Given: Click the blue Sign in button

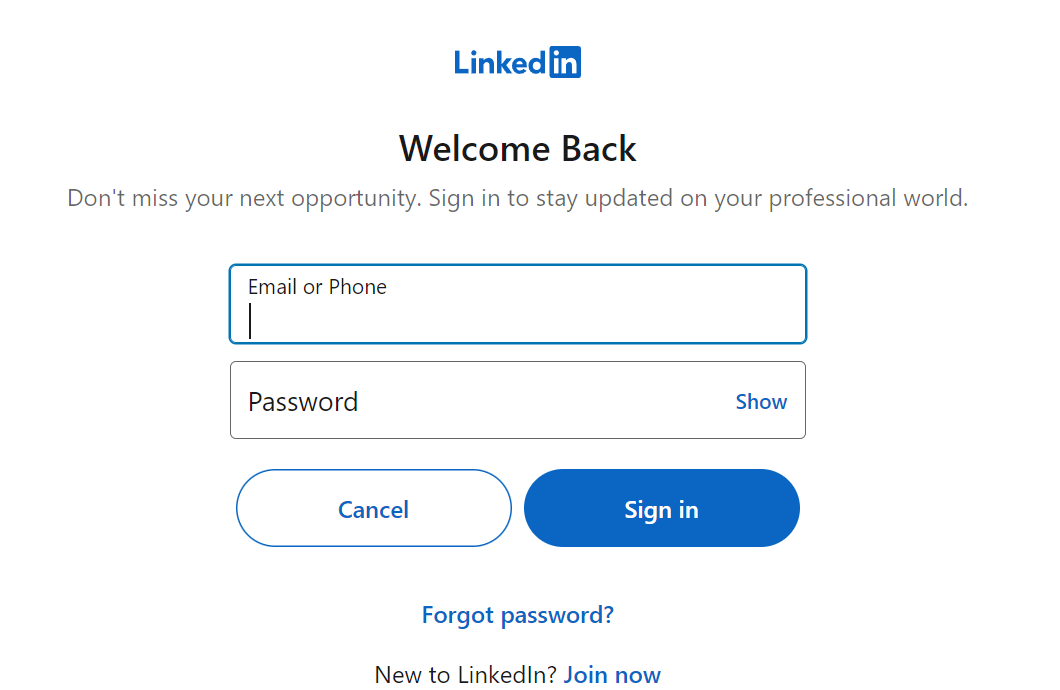Looking at the screenshot, I should [662, 508].
